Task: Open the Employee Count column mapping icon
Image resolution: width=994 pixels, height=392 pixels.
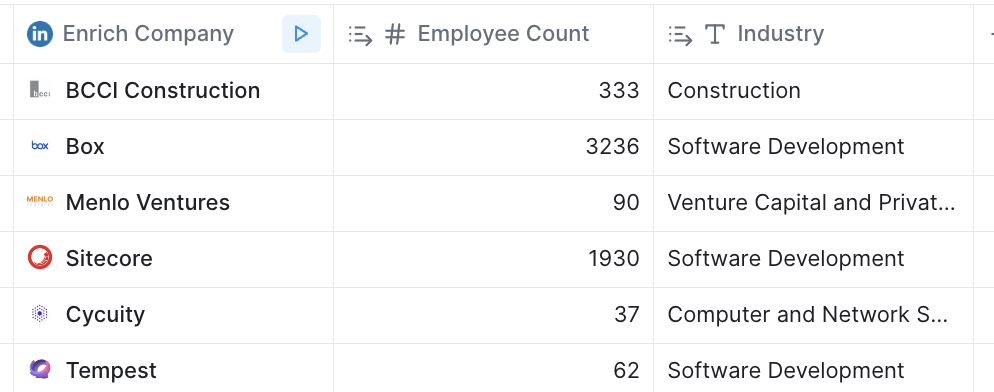Action: [x=360, y=34]
